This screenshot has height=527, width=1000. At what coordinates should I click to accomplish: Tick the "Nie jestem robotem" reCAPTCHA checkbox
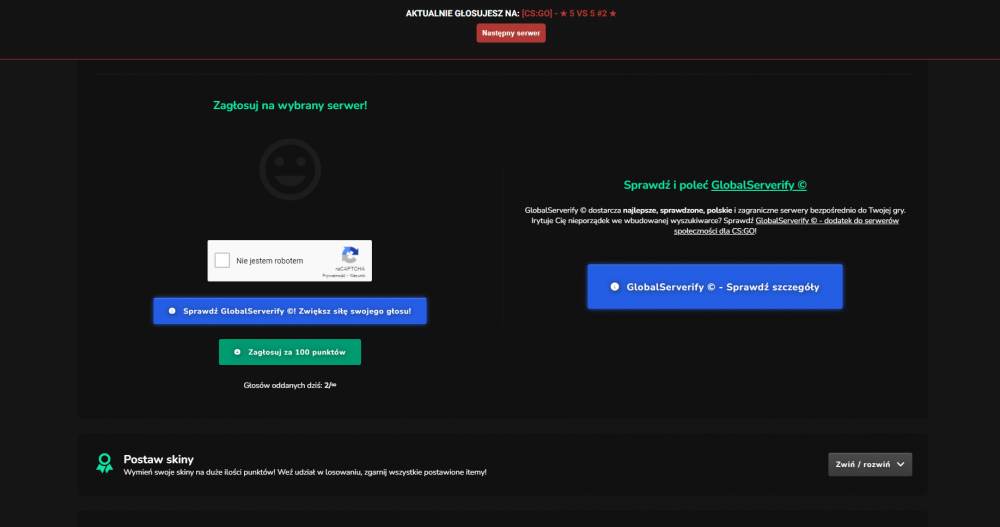pos(222,260)
